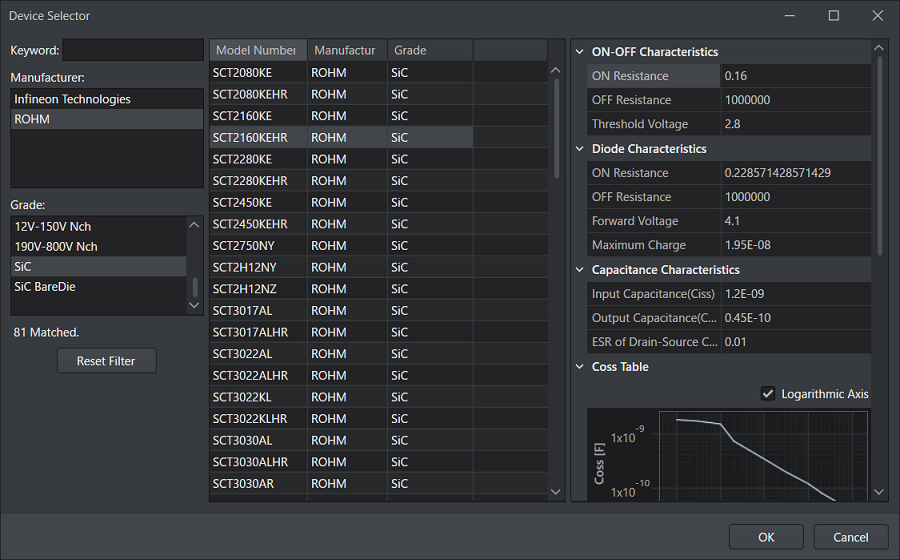Confirm selection with OK button
This screenshot has height=560, width=900.
[x=766, y=537]
